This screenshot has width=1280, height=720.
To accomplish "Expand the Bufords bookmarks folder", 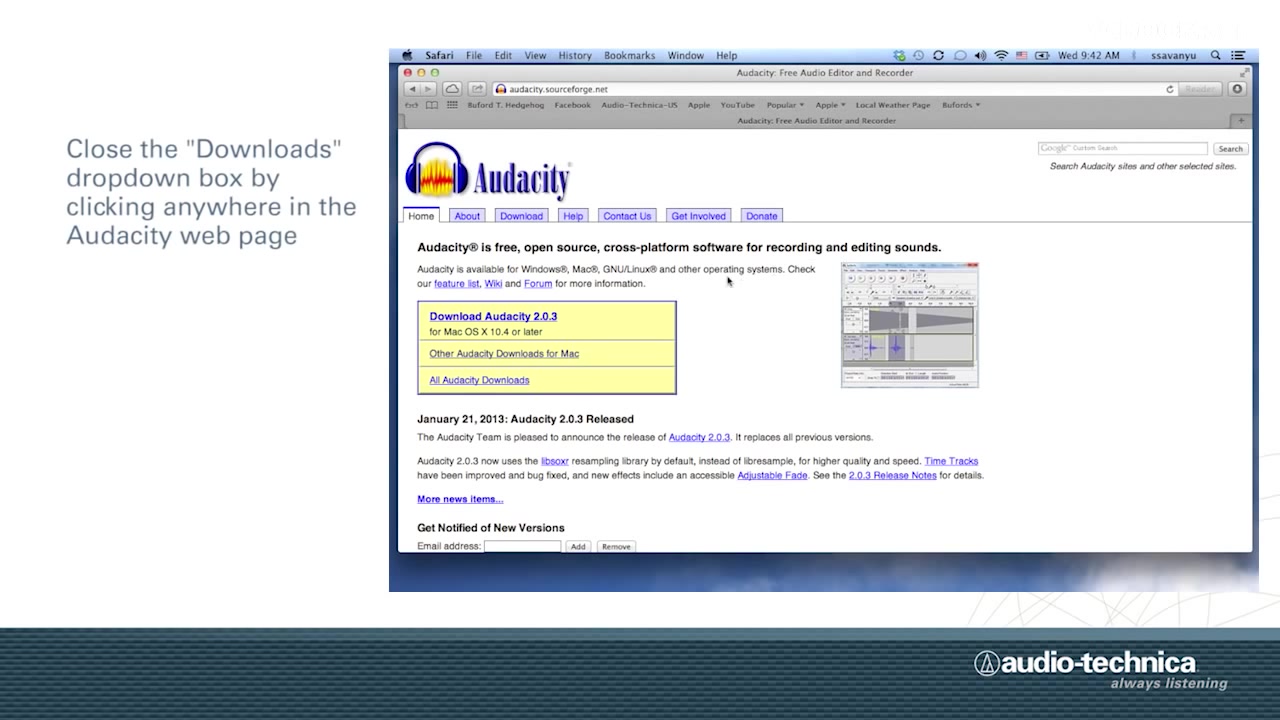I will point(960,105).
